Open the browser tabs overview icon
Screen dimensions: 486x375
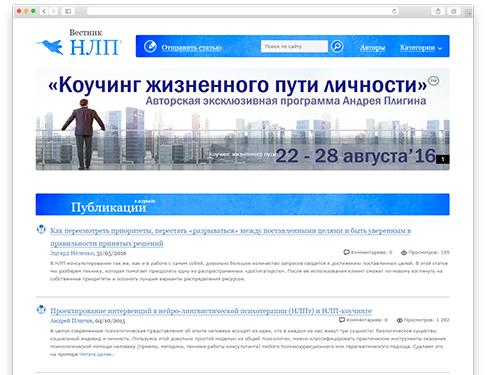click(x=454, y=11)
